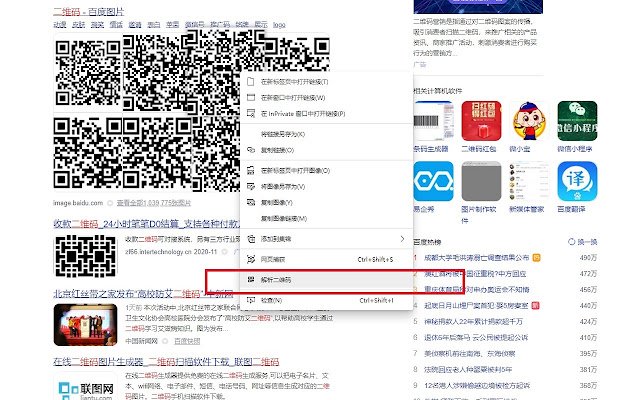Expand the 添加到集锦 submenu chevron
The height and width of the screenshot is (400, 640).
pos(402,239)
